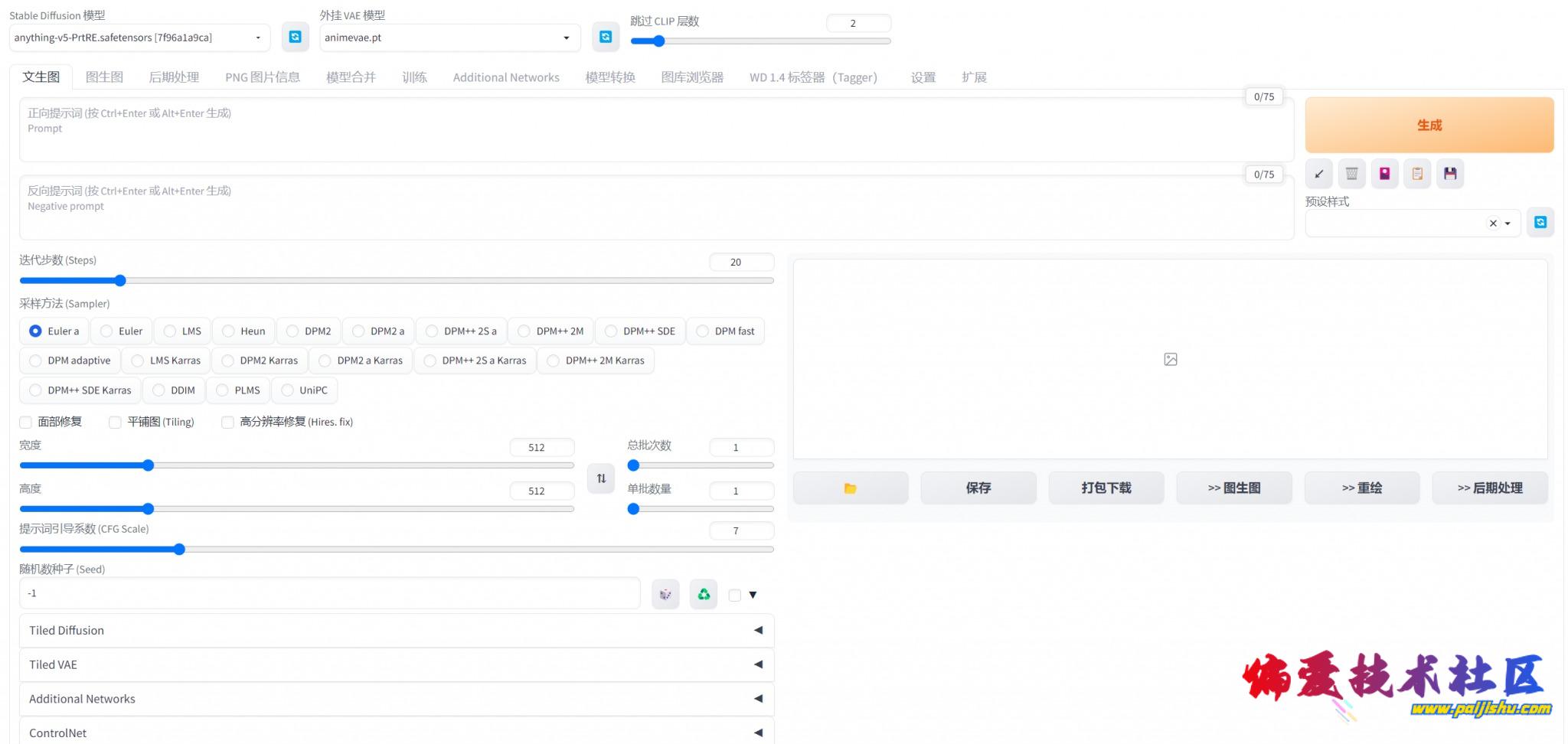Open the 图库浏览器 tab

[x=692, y=77]
